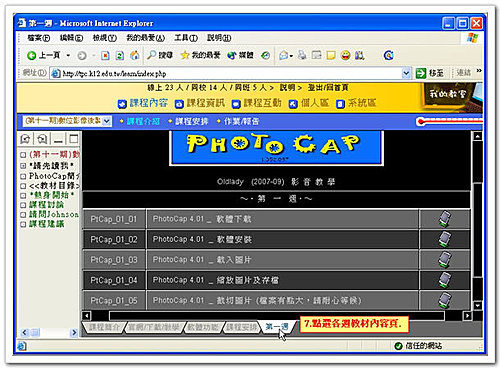Open the 檢視(V) menu

point(105,38)
